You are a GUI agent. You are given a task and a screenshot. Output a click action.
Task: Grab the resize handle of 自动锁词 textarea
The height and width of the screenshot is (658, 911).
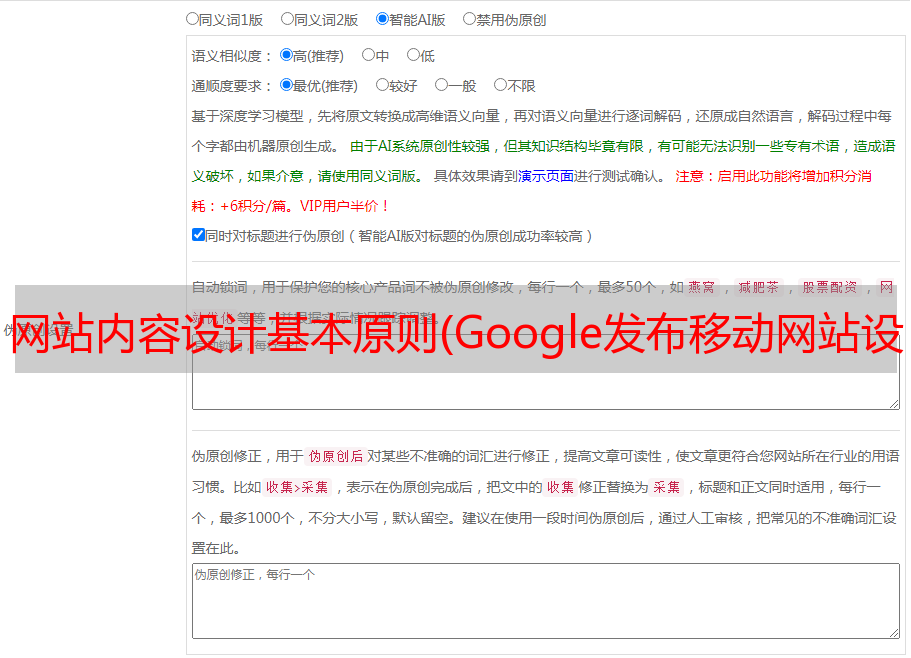[893, 402]
